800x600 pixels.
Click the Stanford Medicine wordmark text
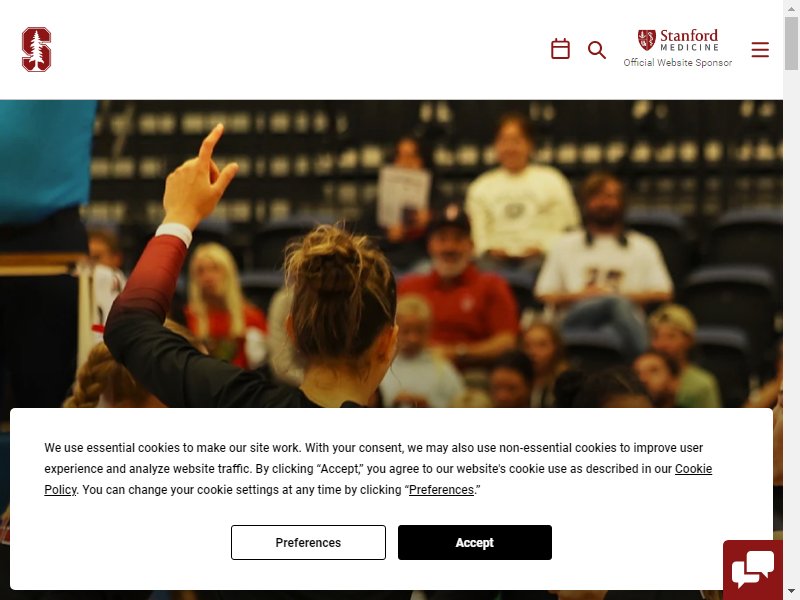[689, 40]
